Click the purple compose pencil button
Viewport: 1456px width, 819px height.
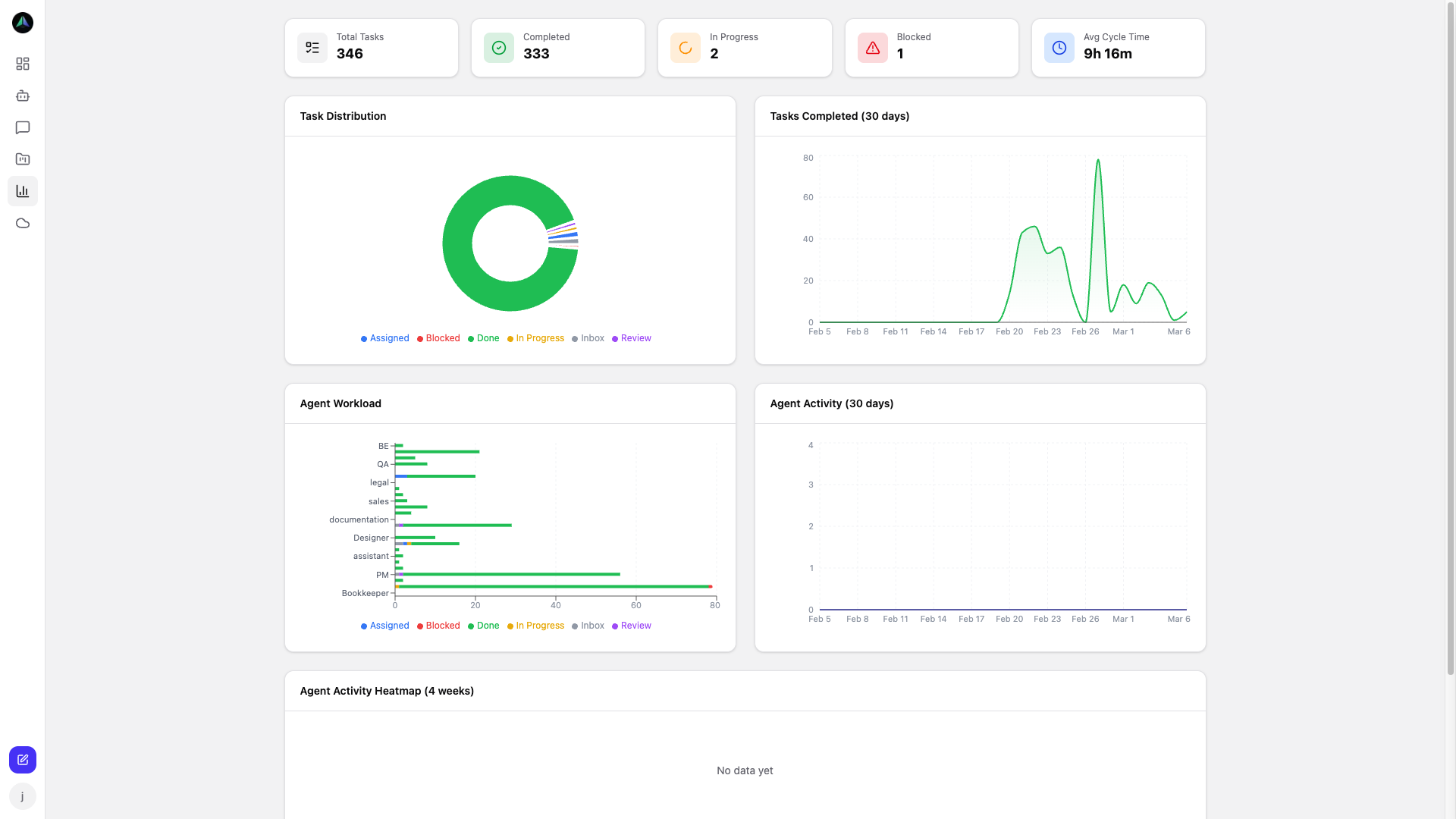(22, 759)
